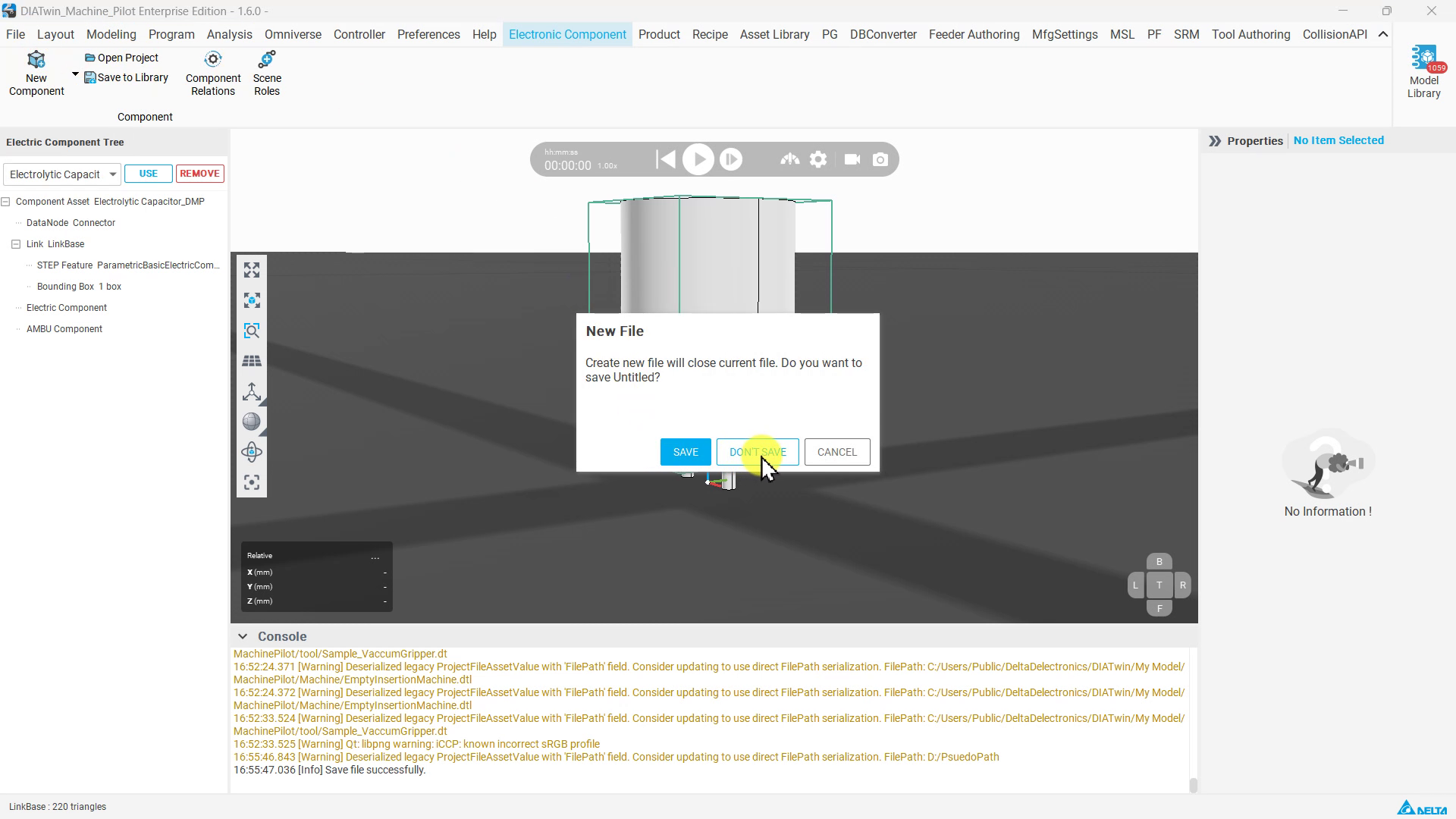Click the B face of view cube
Viewport: 1456px width, 819px height.
(1159, 562)
